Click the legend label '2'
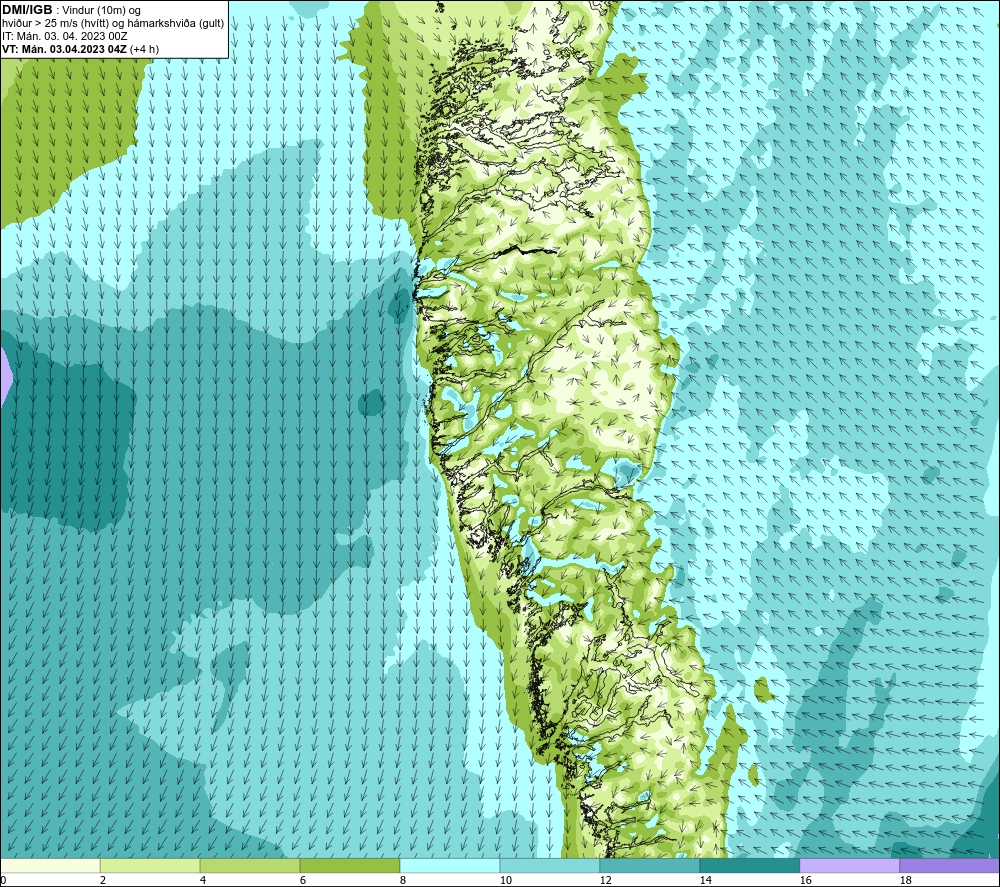 (103, 881)
